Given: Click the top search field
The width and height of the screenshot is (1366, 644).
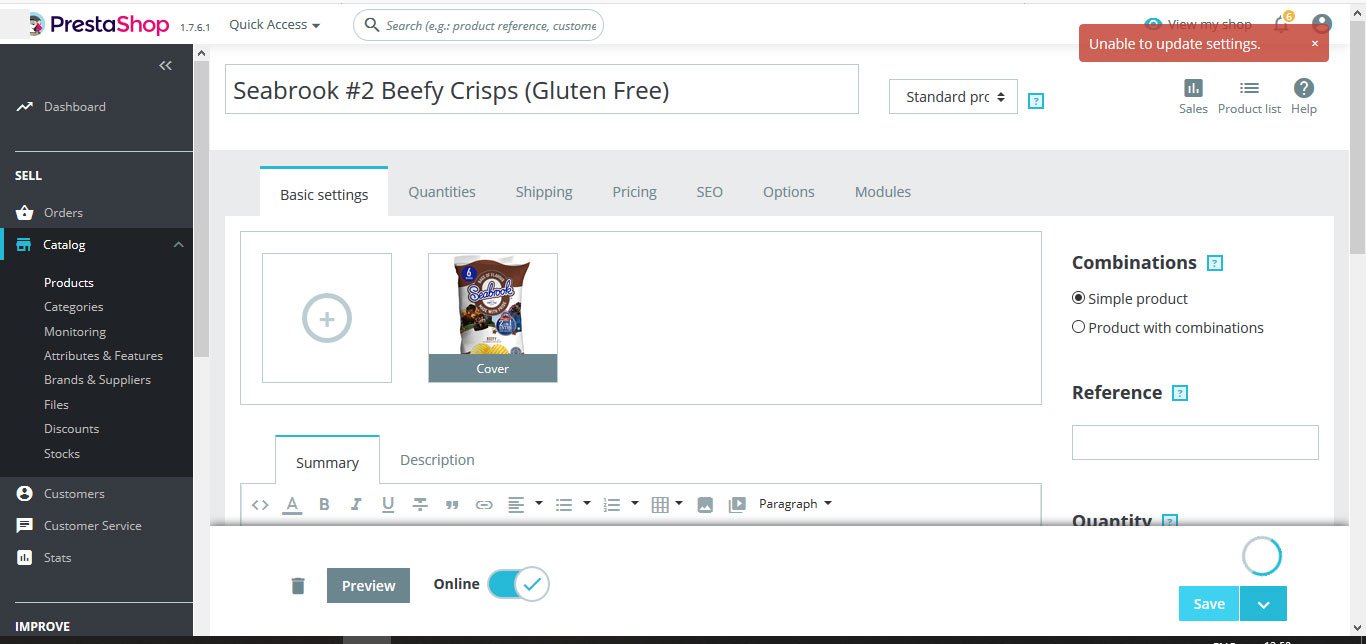Looking at the screenshot, I should [478, 25].
